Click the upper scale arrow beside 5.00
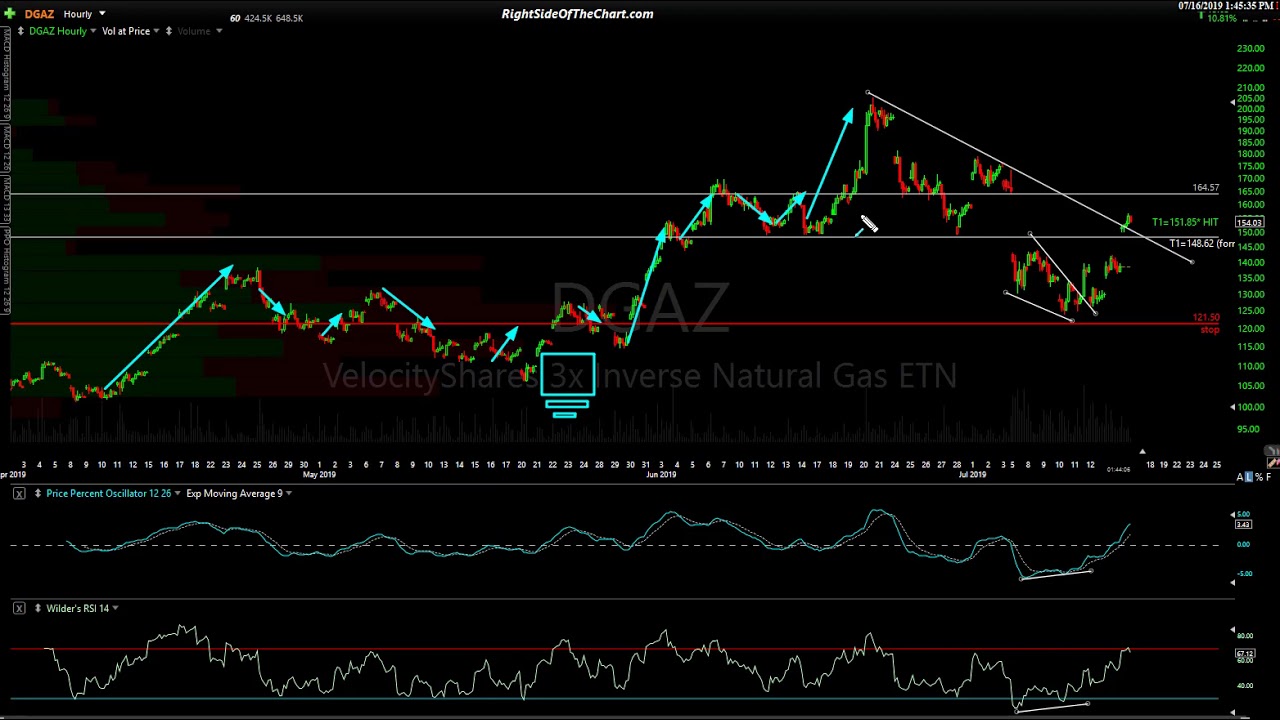The height and width of the screenshot is (720, 1280). click(1232, 514)
